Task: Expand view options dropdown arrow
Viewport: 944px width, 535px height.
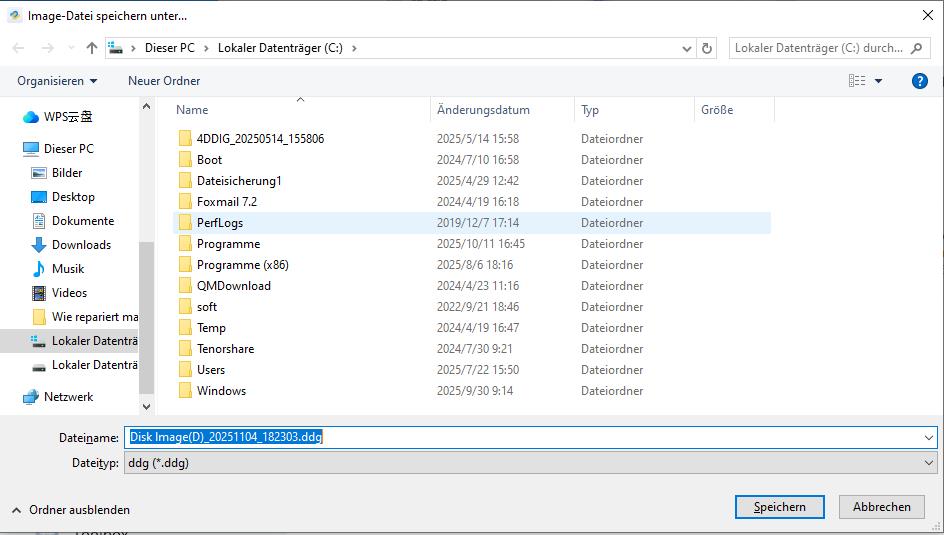Action: [x=879, y=81]
